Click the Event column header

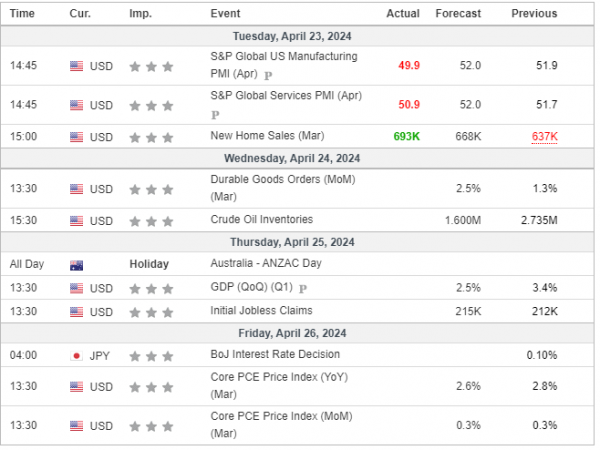[x=225, y=13]
